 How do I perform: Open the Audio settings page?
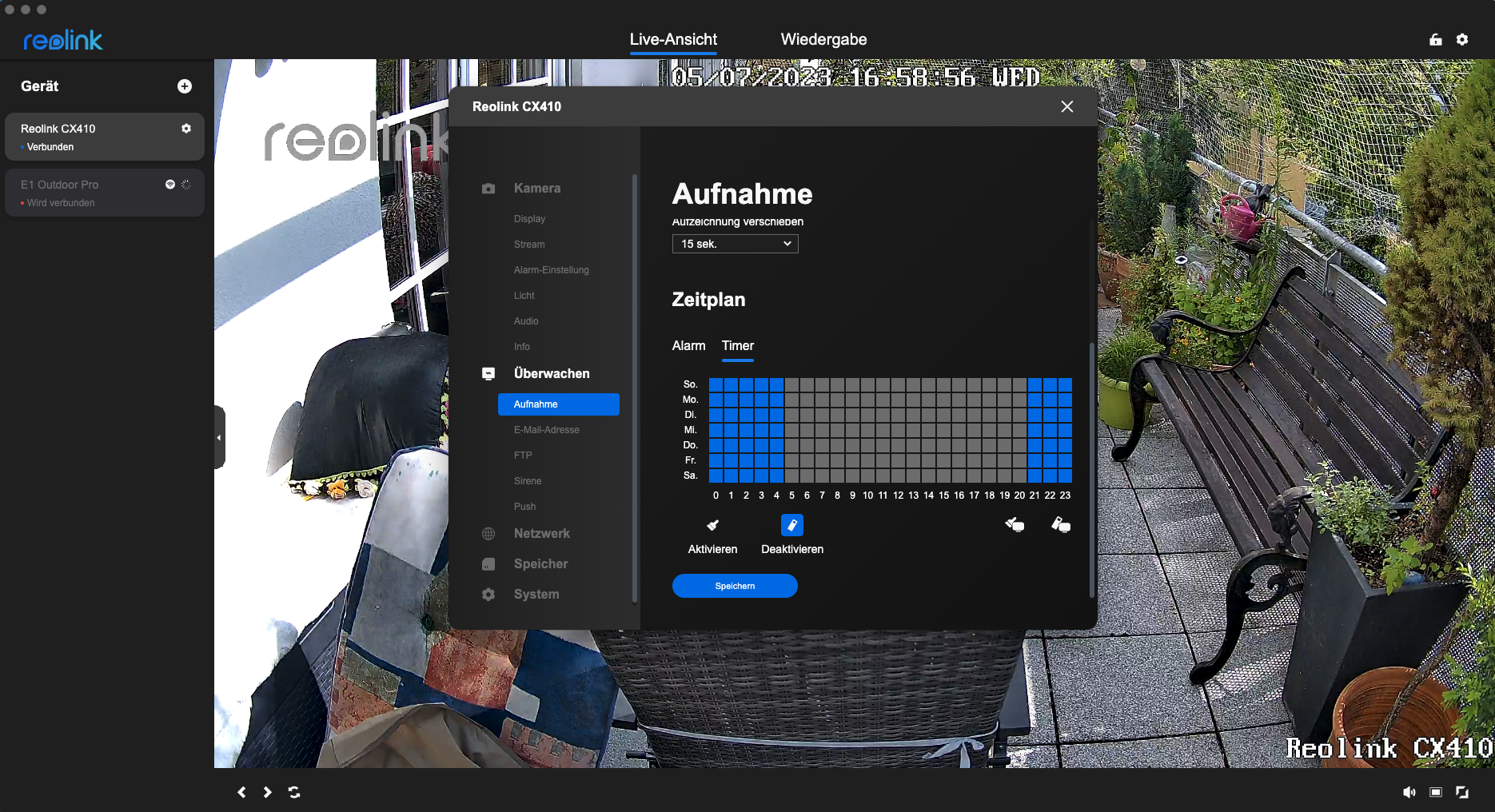tap(526, 321)
